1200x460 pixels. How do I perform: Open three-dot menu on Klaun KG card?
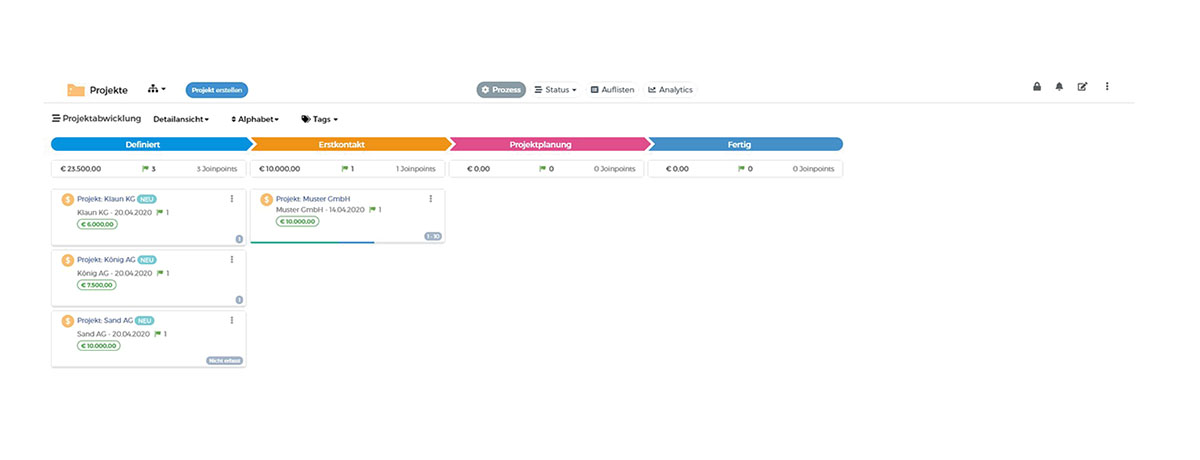click(232, 199)
